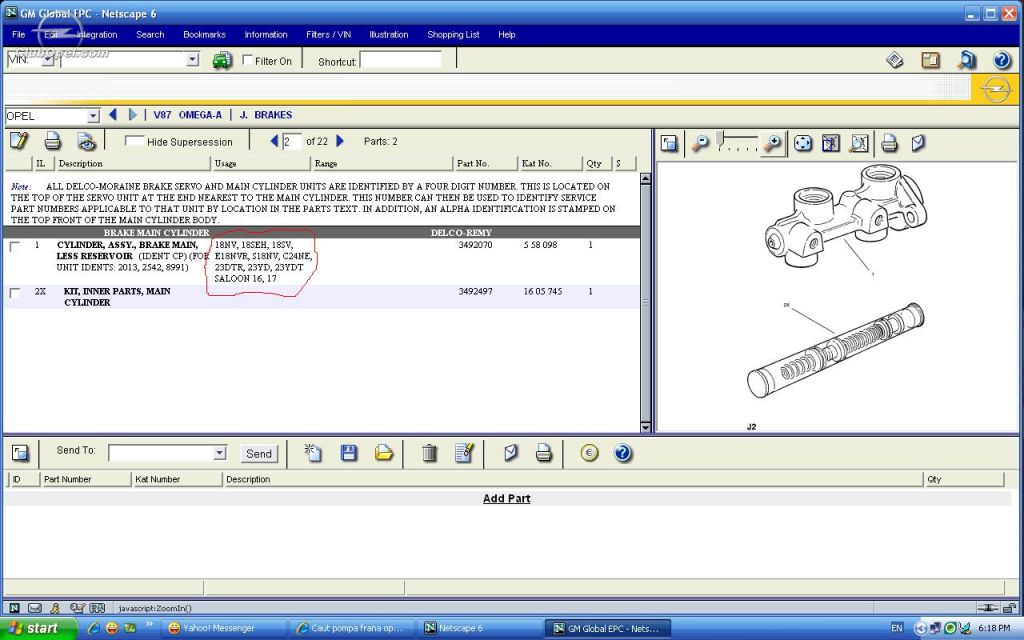This screenshot has width=1024, height=640.
Task: Switch to Netscape 6 taskbar window
Action: pos(480,628)
